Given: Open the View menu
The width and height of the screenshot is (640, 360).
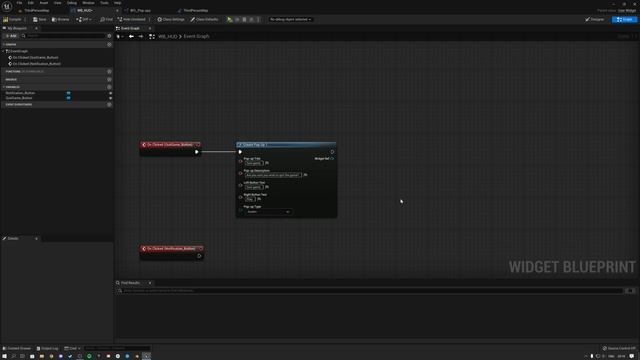Looking at the screenshot, I should pyautogui.click(x=58, y=3).
